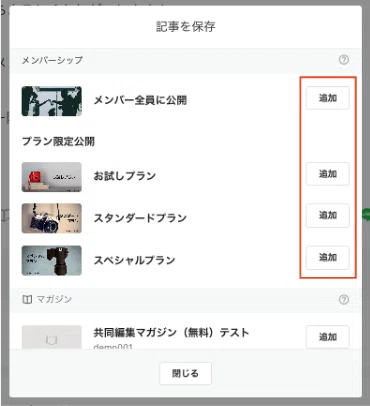
Task: Click the book icon next to マガジン
Action: point(27,299)
